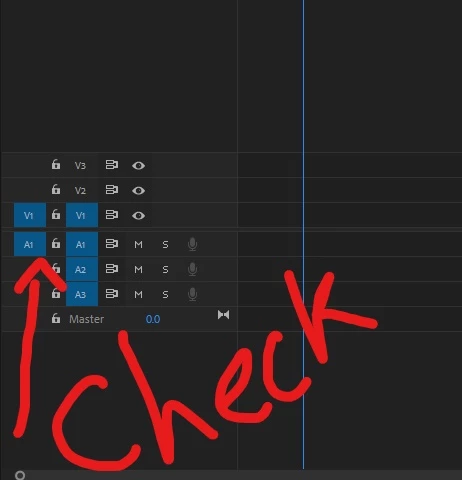
Task: Solo audio track A2
Action: coord(165,270)
